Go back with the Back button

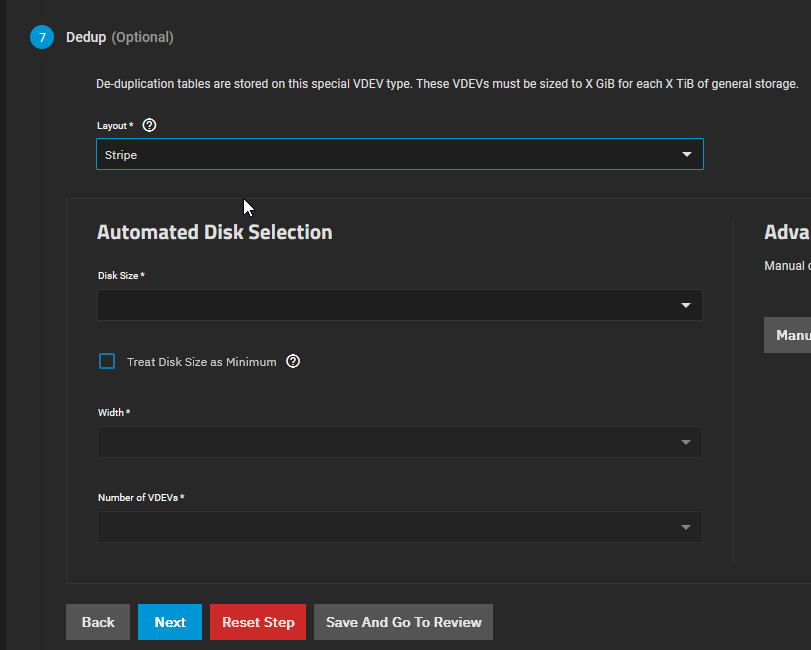pyautogui.click(x=98, y=622)
